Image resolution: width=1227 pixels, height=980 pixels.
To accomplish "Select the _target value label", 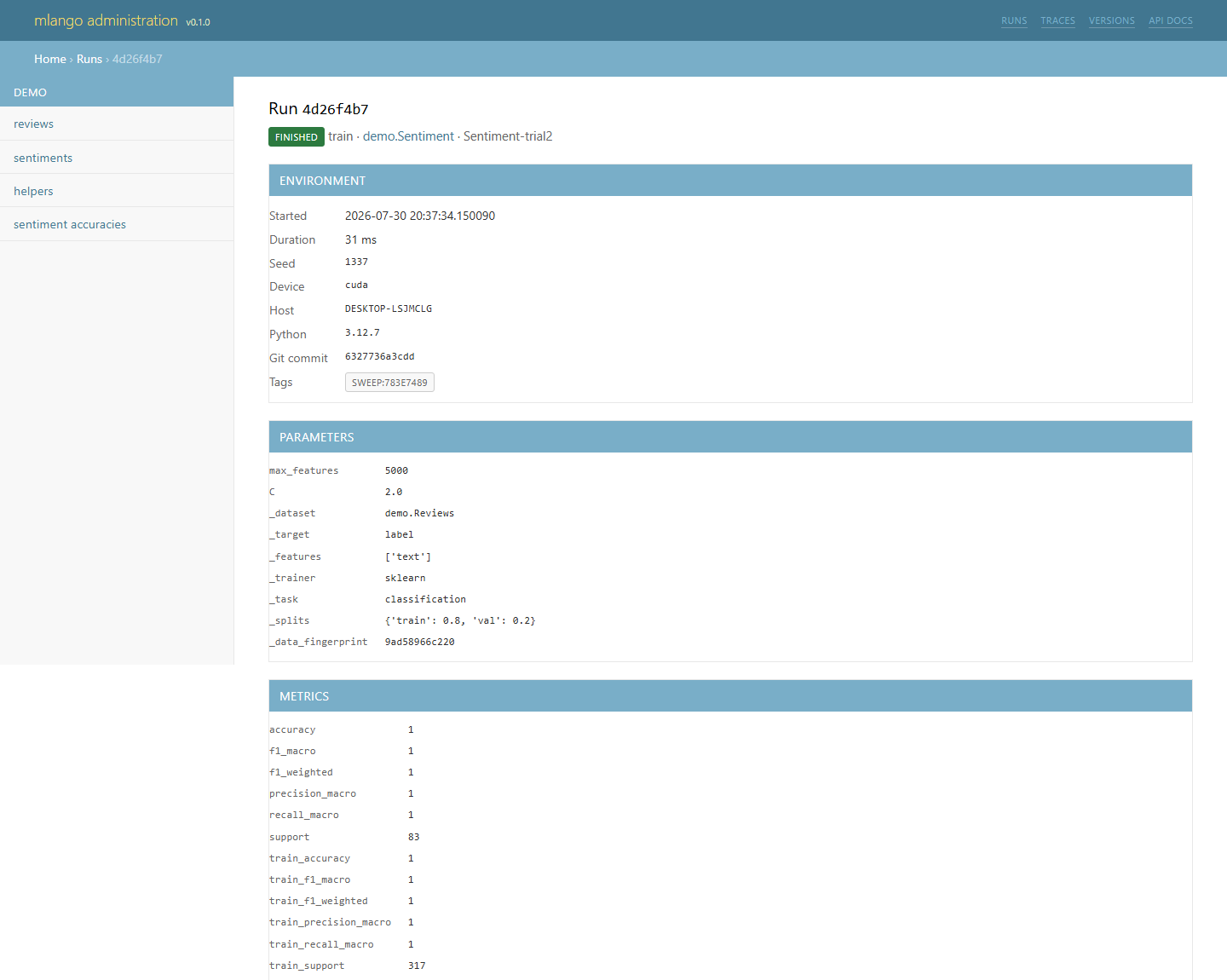I will (399, 534).
